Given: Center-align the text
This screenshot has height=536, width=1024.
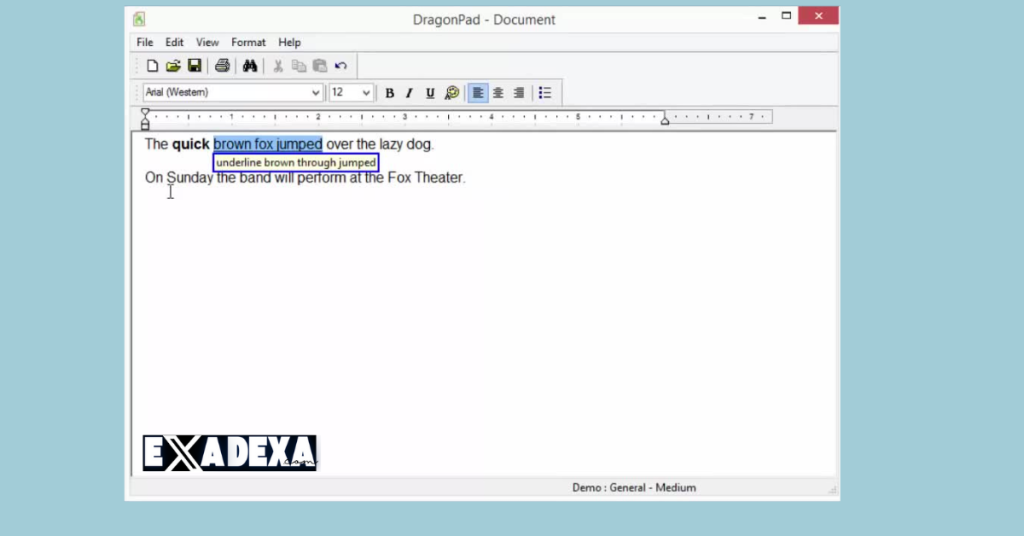Looking at the screenshot, I should [x=498, y=93].
